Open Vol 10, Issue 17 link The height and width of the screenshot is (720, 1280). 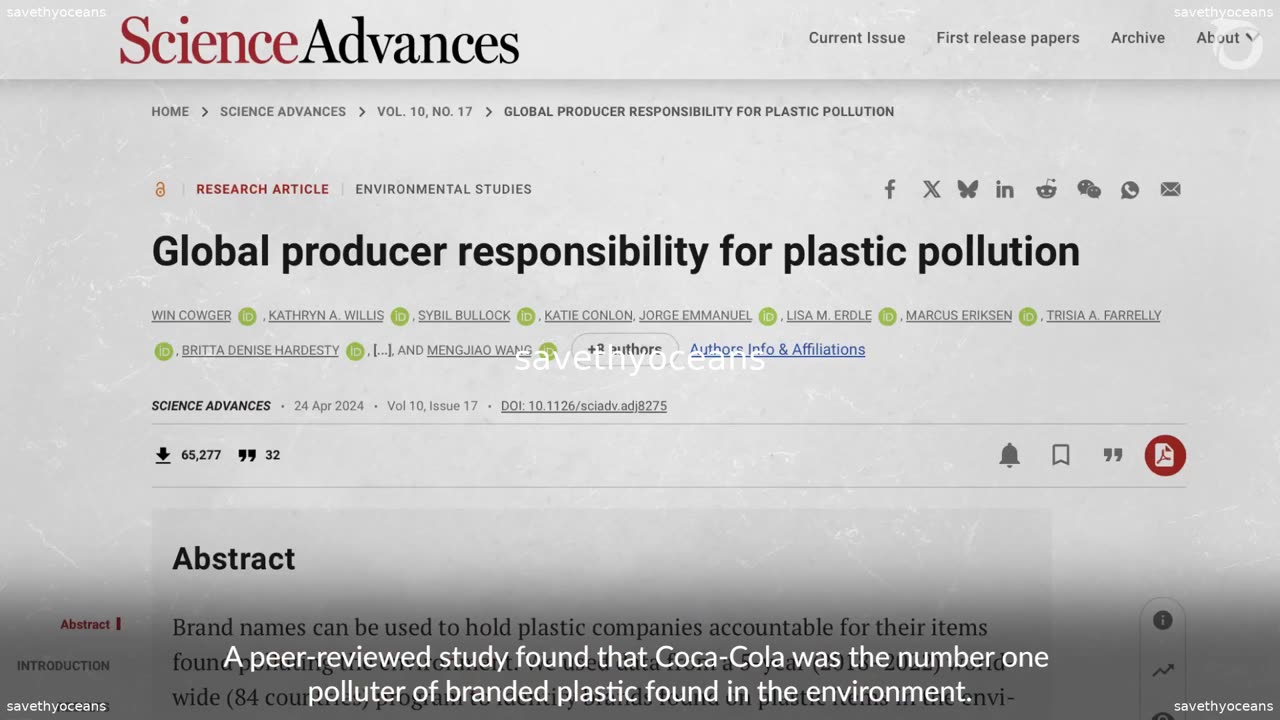[432, 406]
